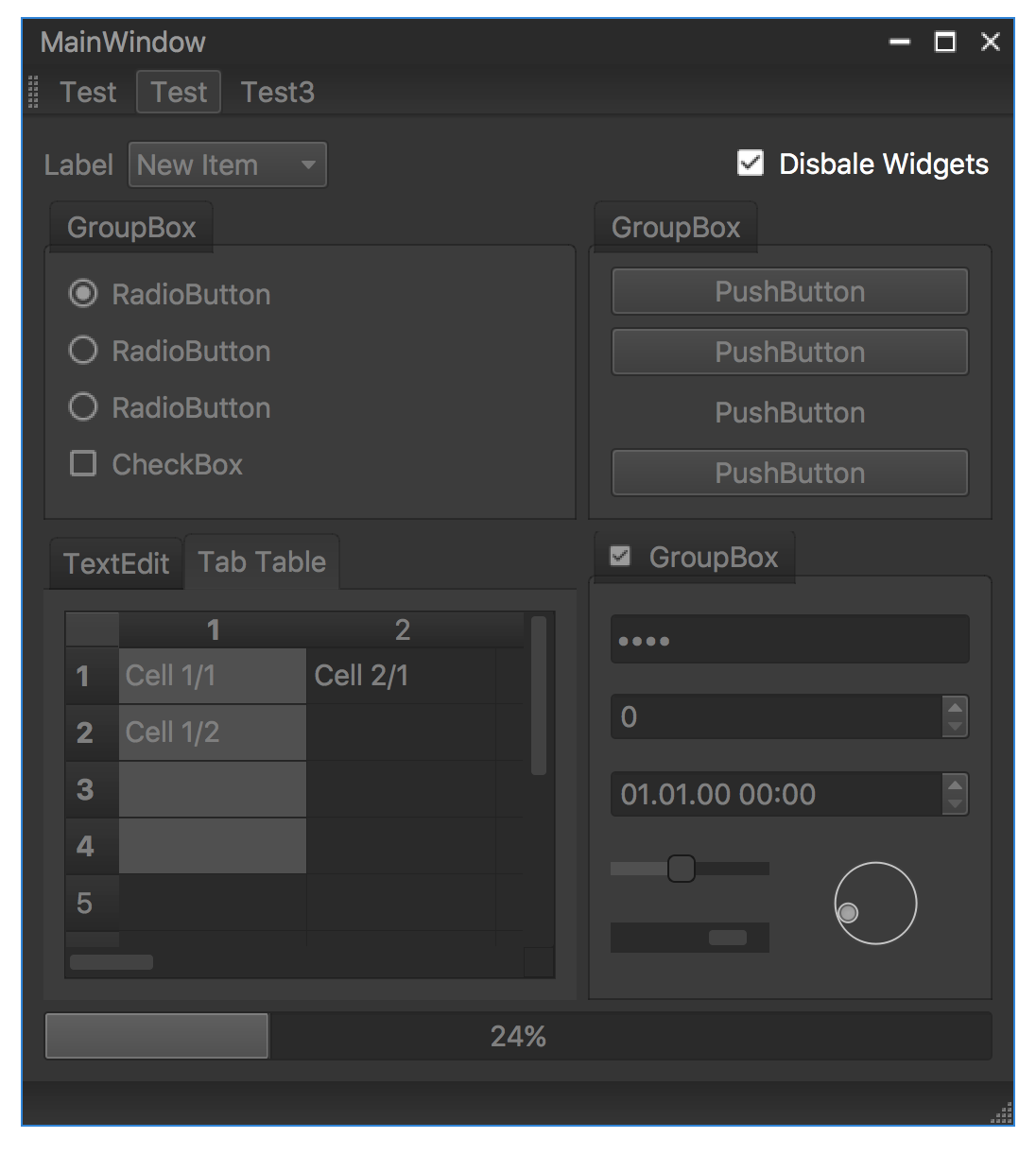1036x1155 pixels.
Task: Click the toolbar drag handle grip
Action: coord(34,92)
